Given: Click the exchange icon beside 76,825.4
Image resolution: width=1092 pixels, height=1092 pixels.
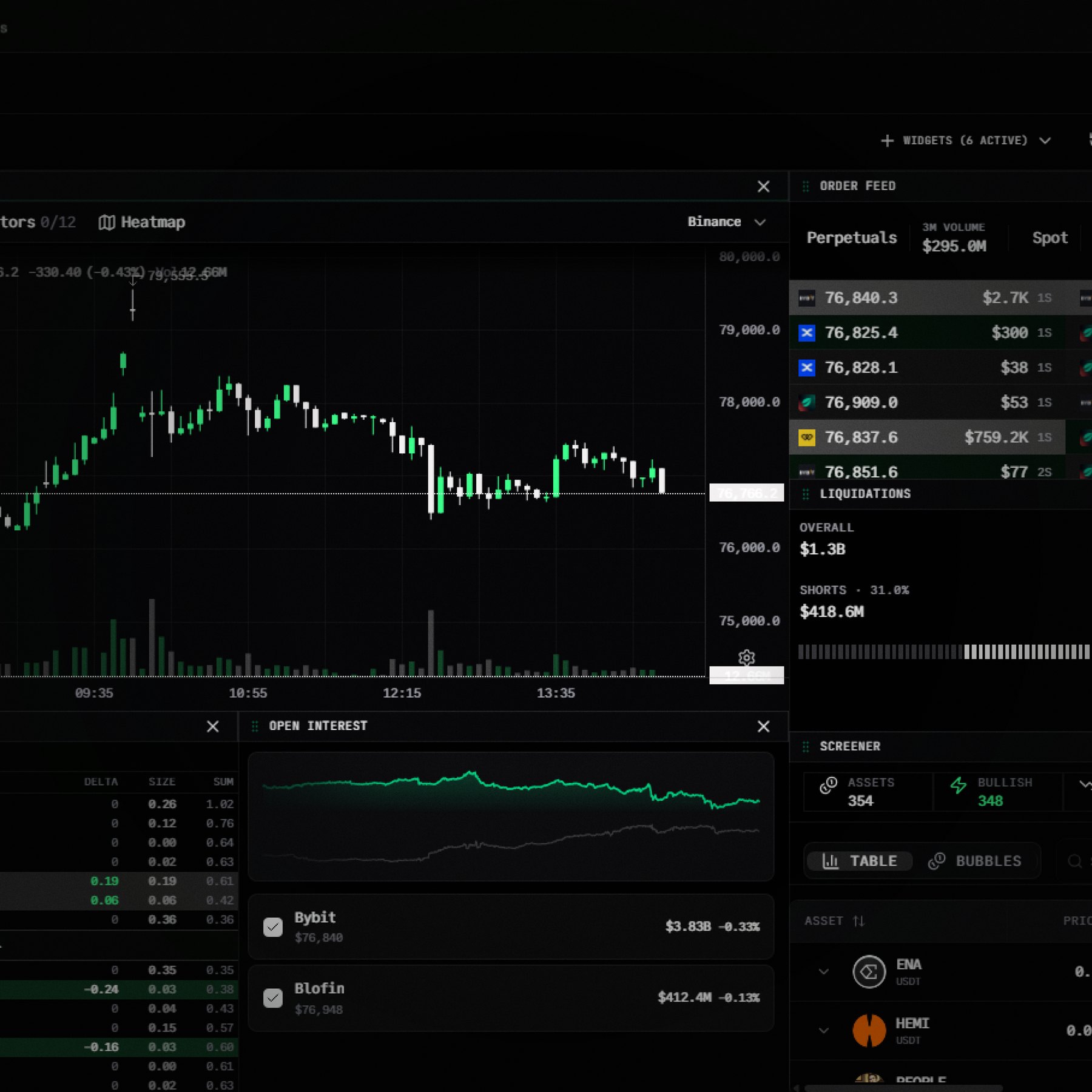Looking at the screenshot, I should pyautogui.click(x=807, y=332).
